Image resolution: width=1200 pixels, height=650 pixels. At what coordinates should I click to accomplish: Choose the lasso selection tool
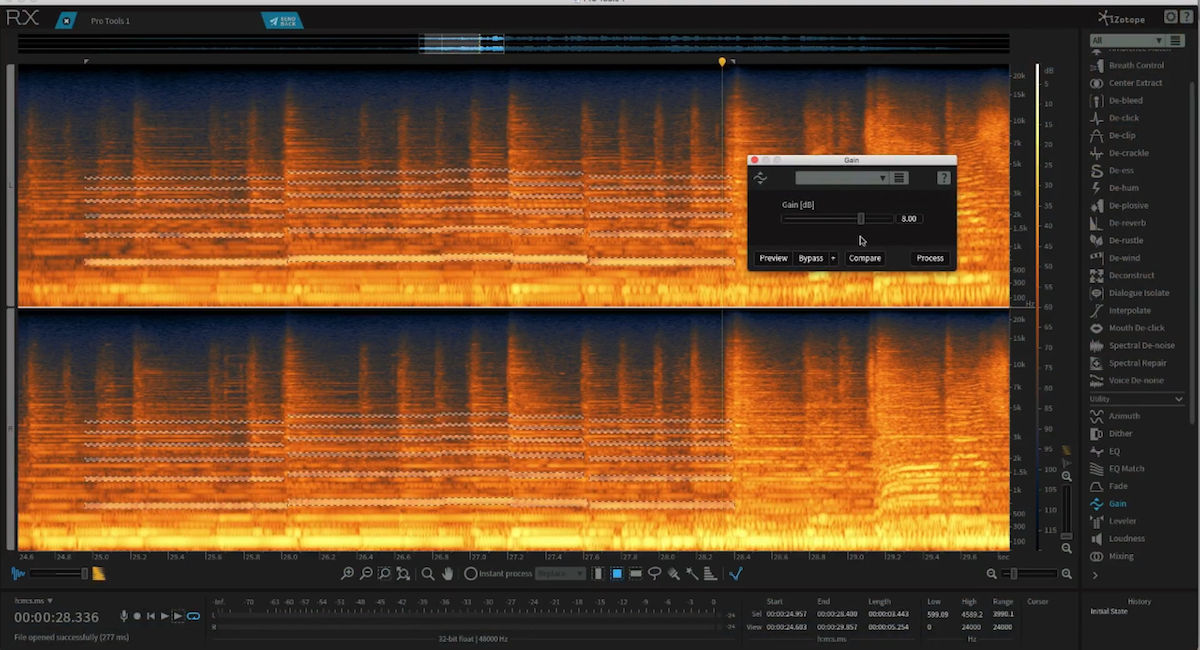pyautogui.click(x=654, y=573)
